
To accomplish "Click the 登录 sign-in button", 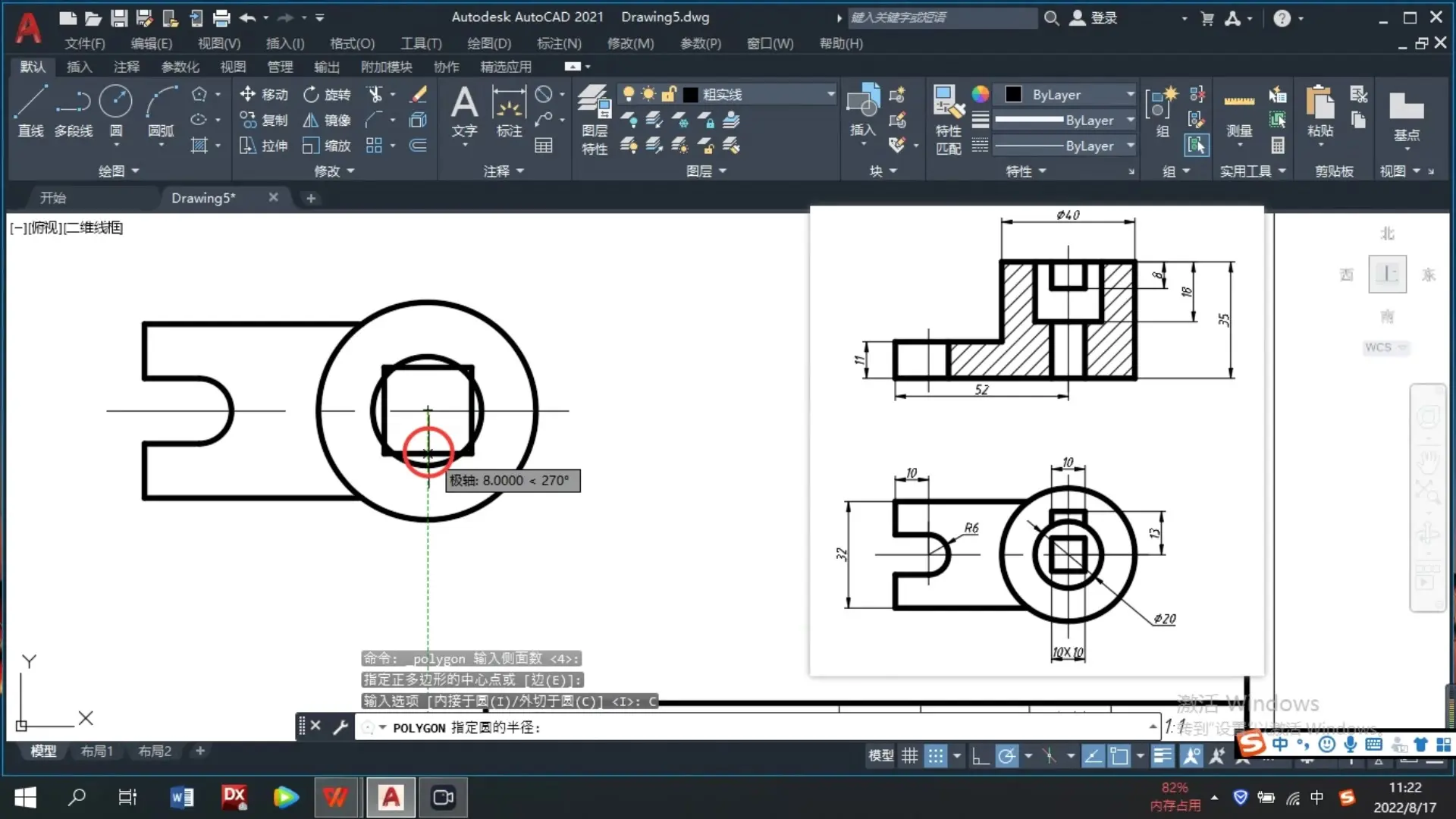I will coord(1094,17).
